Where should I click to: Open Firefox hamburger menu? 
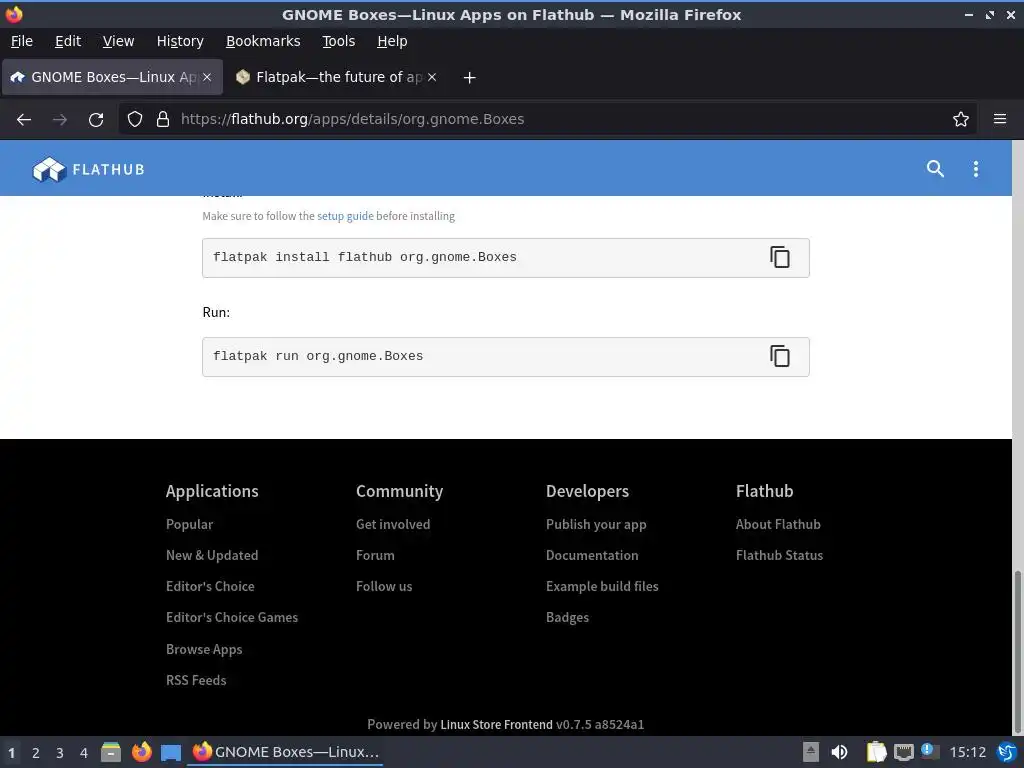tap(1000, 120)
